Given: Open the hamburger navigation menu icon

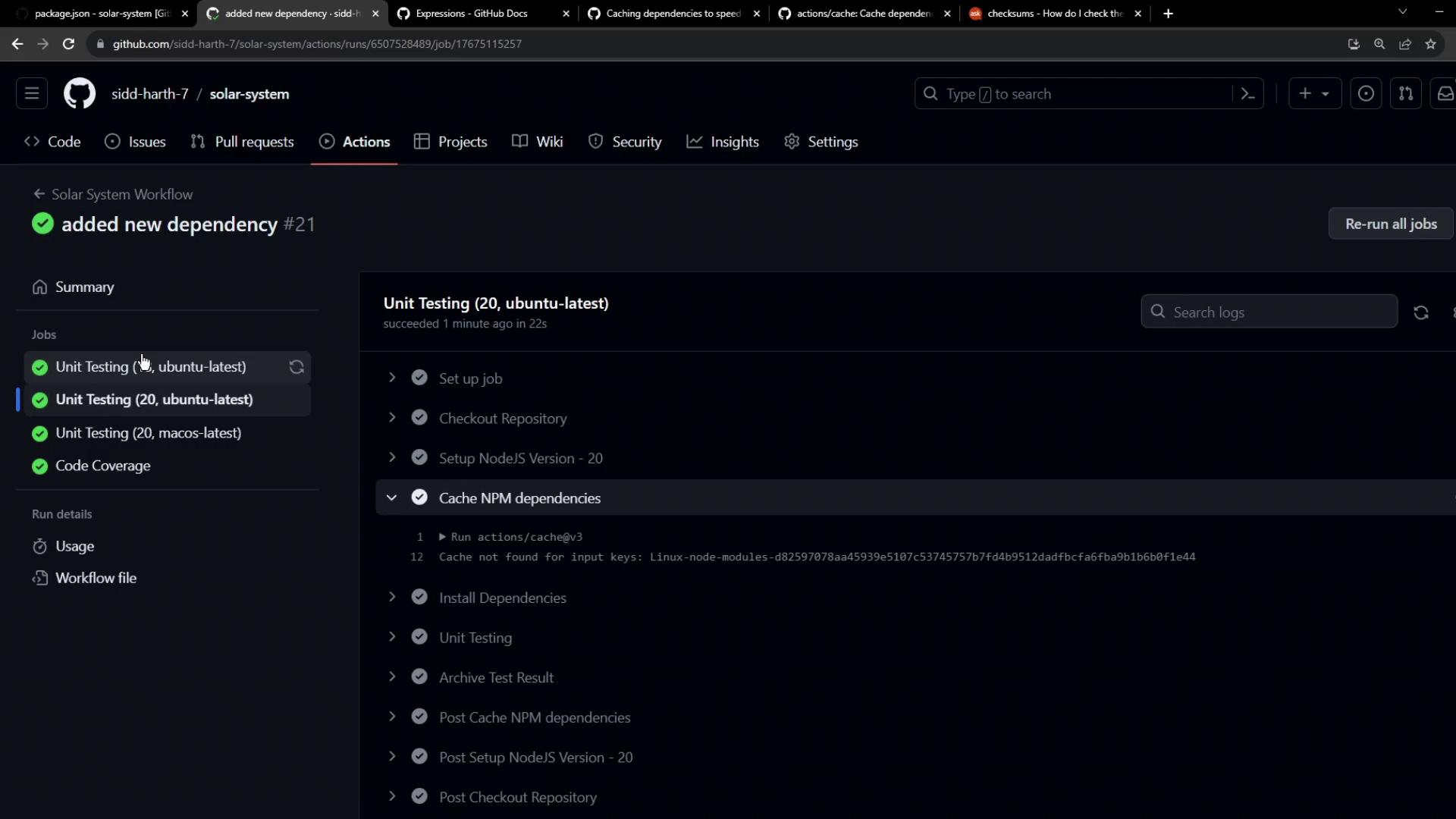Looking at the screenshot, I should click(x=32, y=94).
